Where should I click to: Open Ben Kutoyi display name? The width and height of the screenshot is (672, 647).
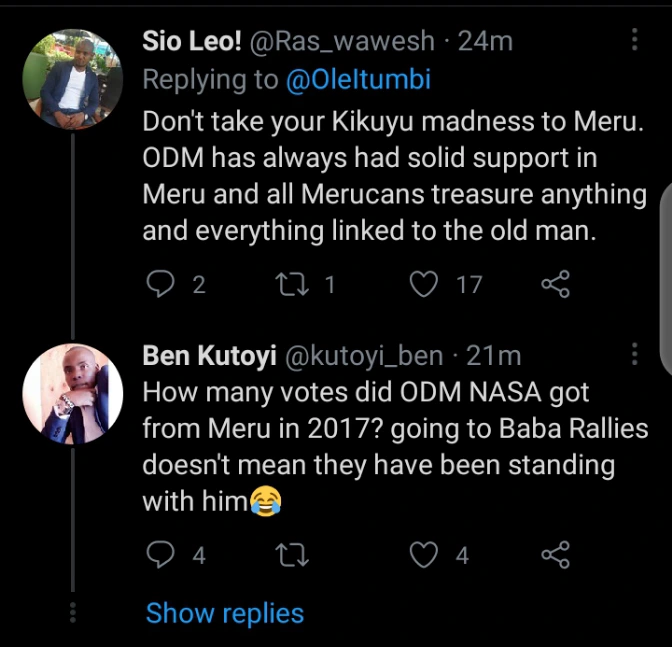[x=209, y=355]
